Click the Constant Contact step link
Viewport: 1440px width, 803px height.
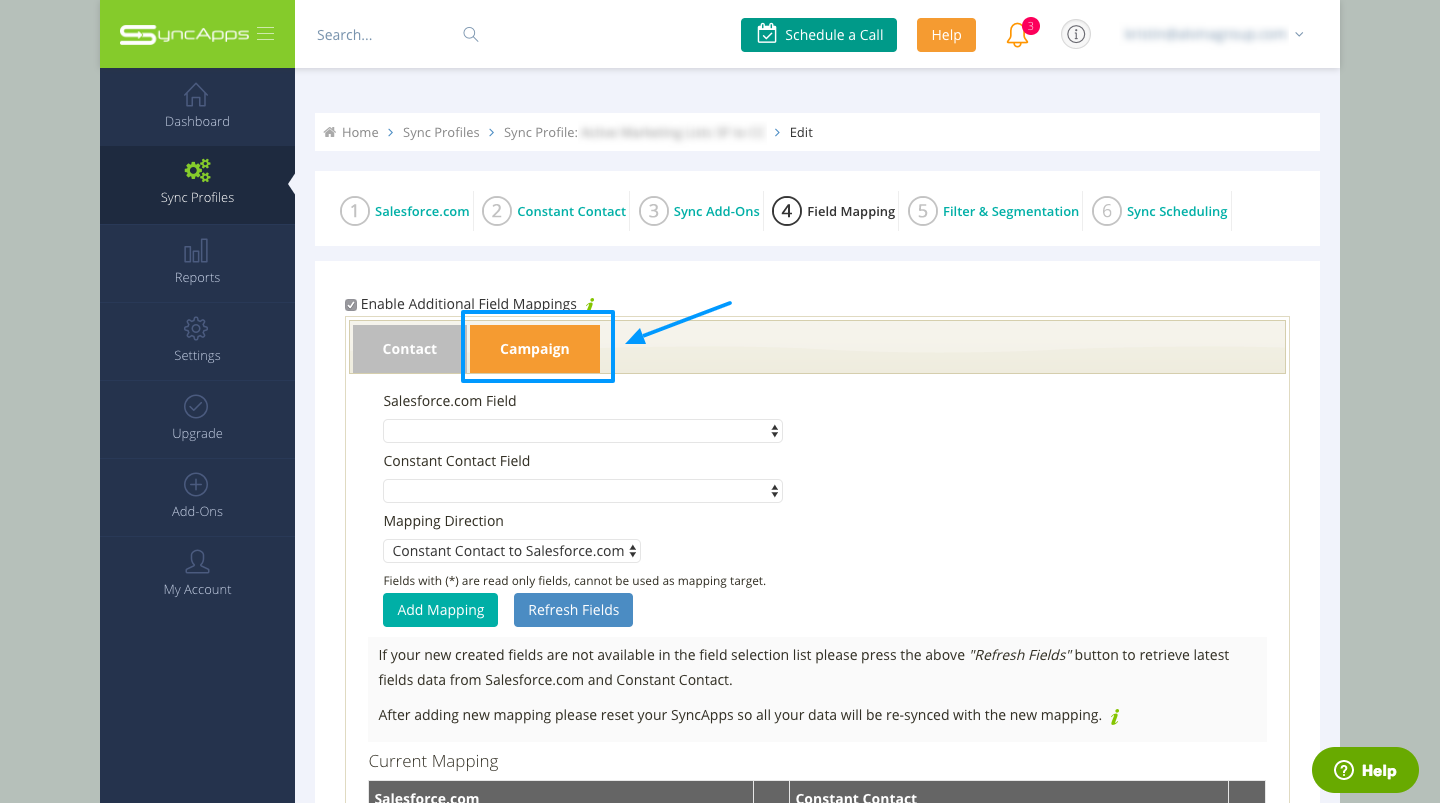pyautogui.click(x=572, y=211)
